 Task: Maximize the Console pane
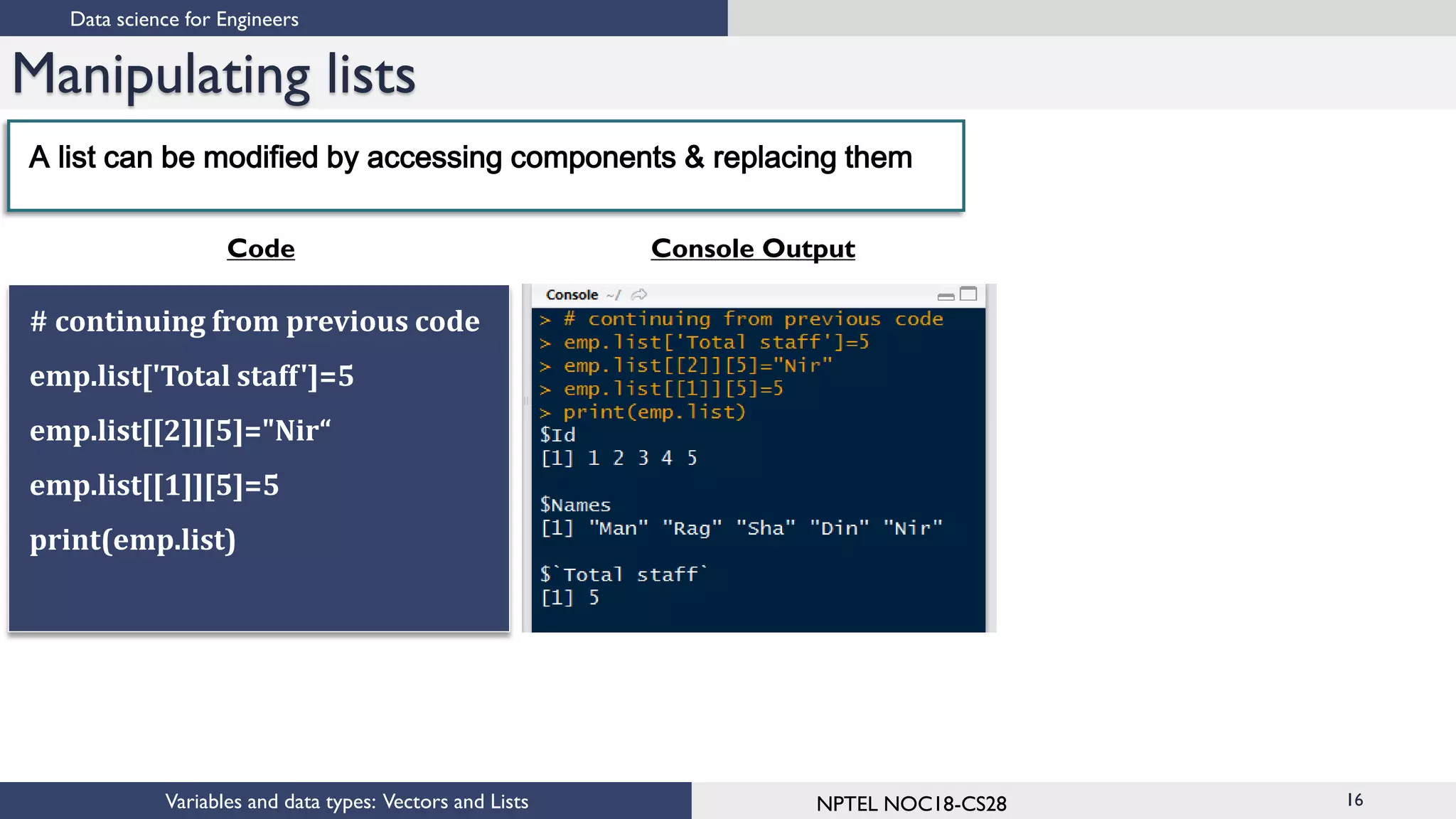968,294
